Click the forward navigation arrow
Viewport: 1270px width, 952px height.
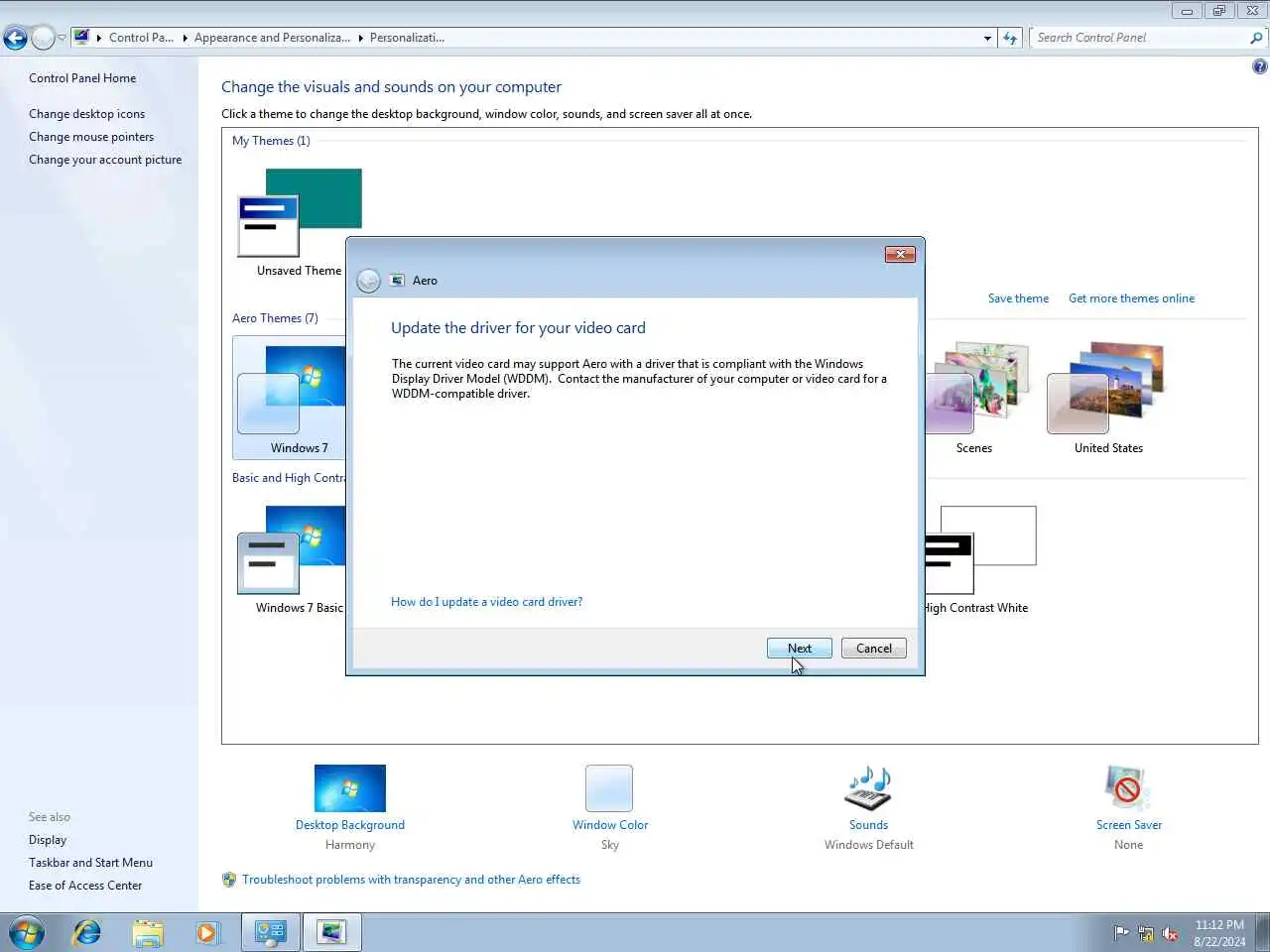[x=43, y=39]
